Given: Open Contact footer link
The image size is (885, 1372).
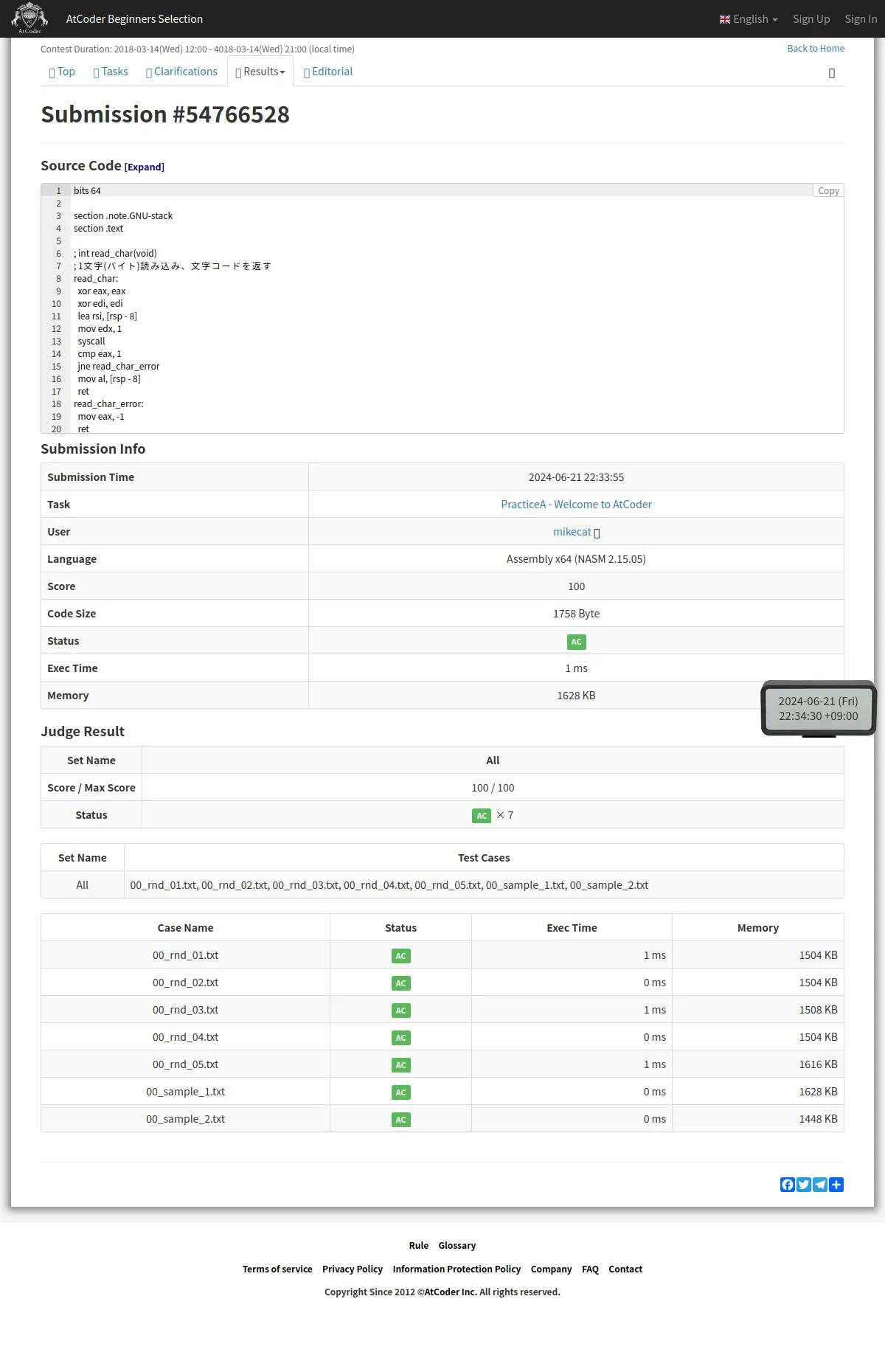Looking at the screenshot, I should [x=625, y=1269].
